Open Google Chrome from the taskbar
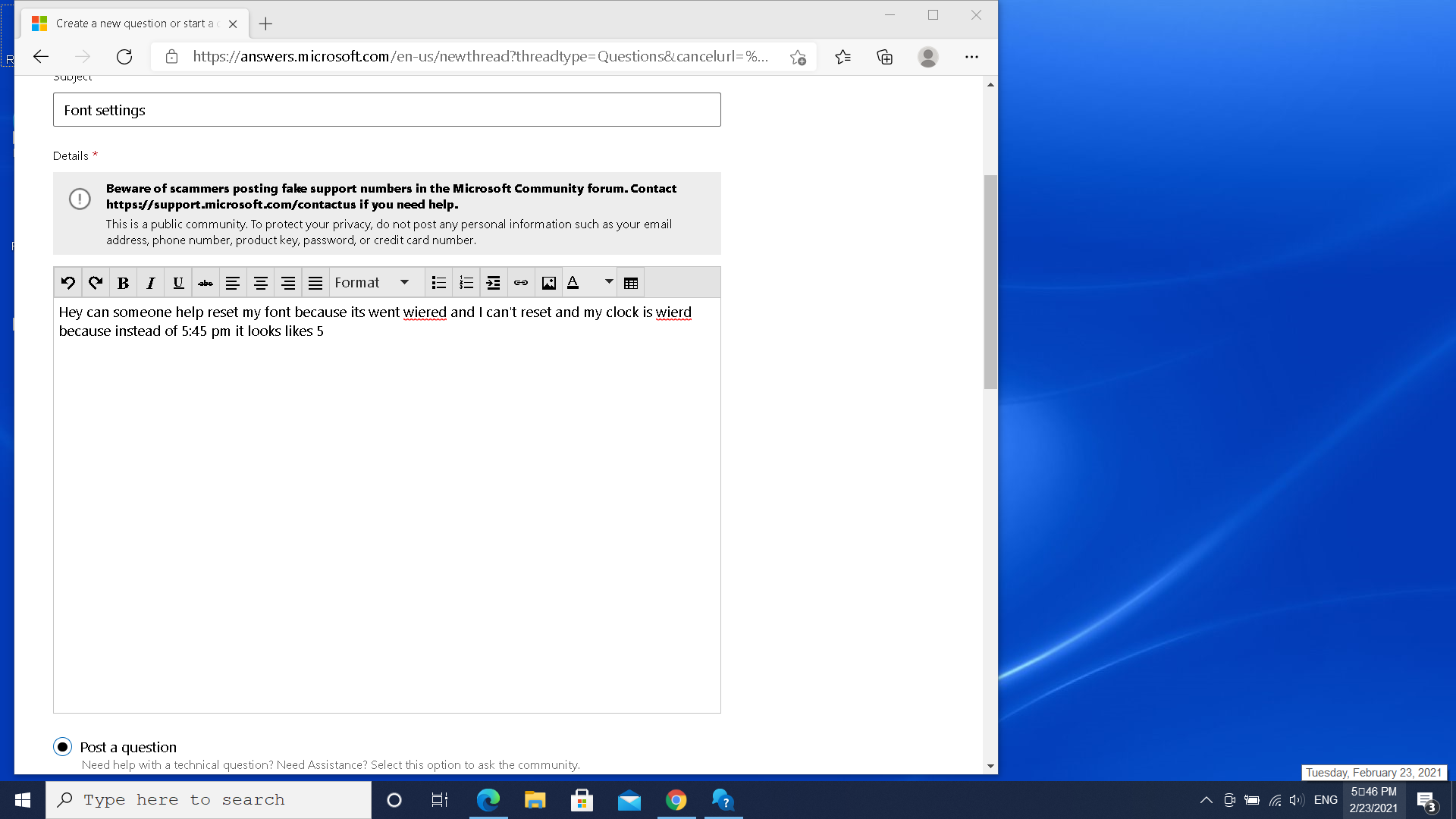Viewport: 1456px width, 819px height. 676,800
